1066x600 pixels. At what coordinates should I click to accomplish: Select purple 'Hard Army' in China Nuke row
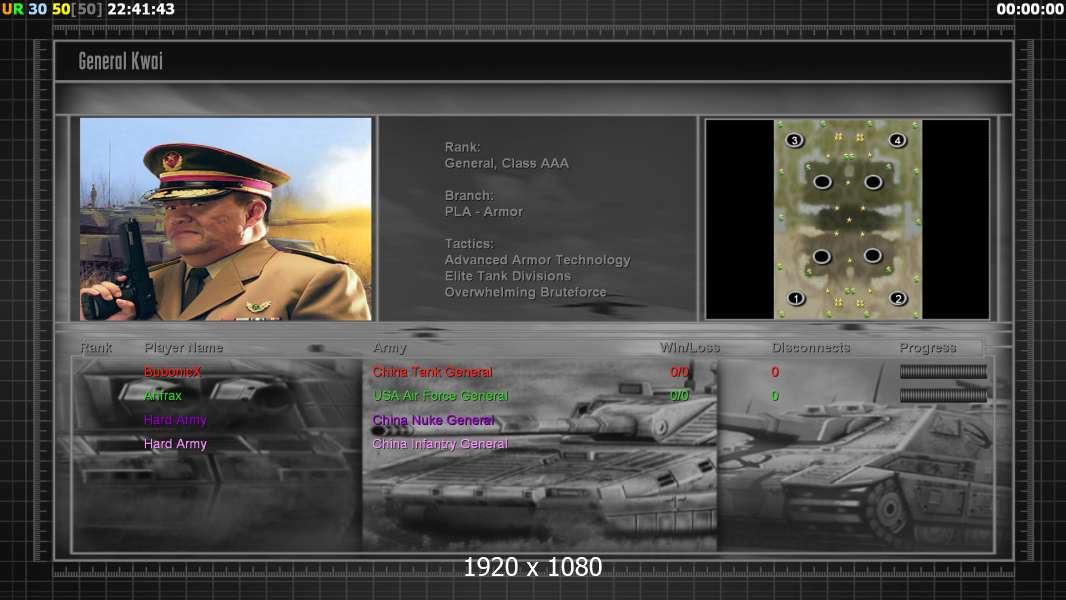175,420
